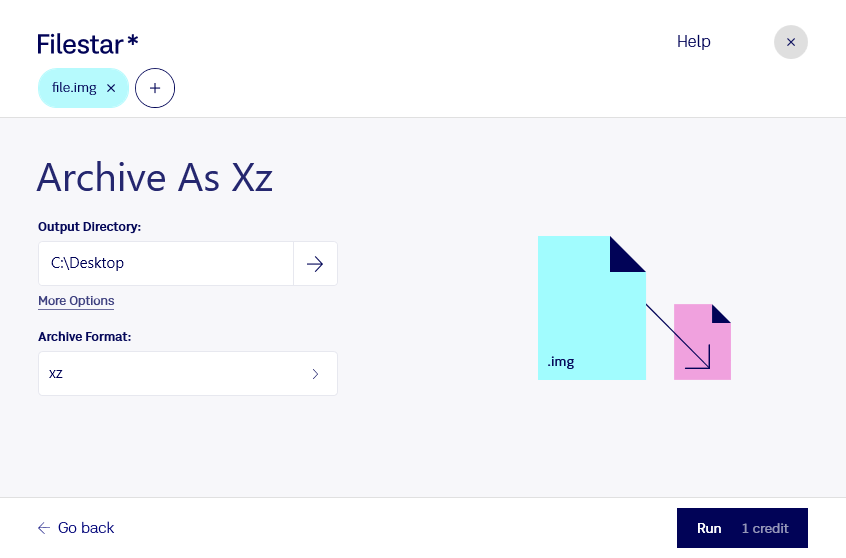Expand More Options

coord(76,301)
